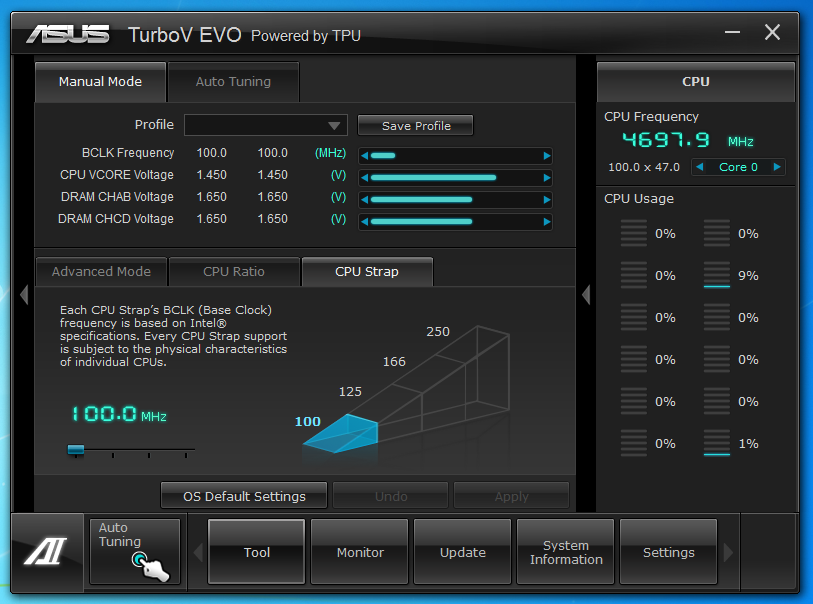Select previous core with left arrow
This screenshot has width=813, height=604.
tap(699, 167)
